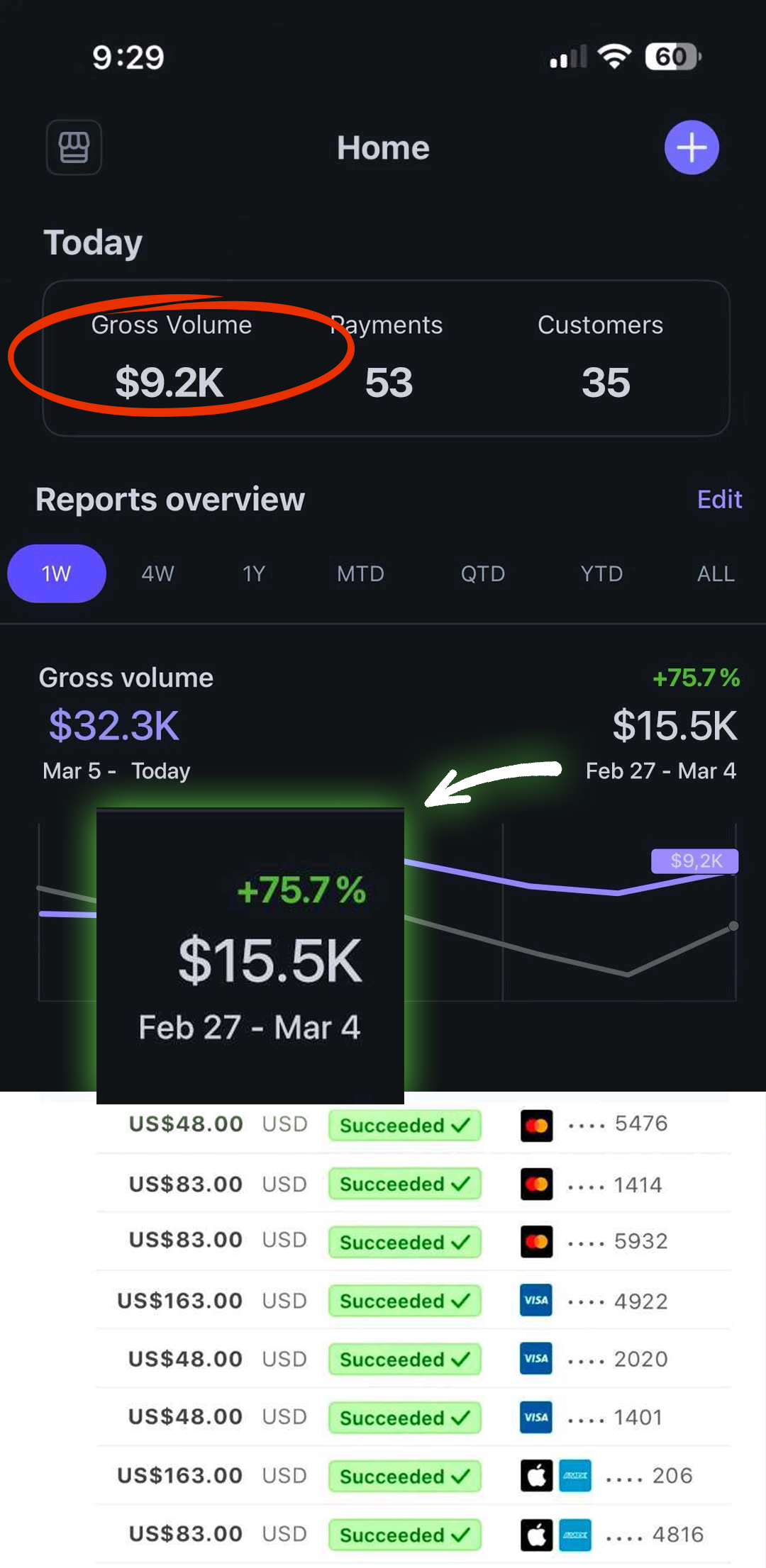Switch to the 4W range
This screenshot has width=766, height=1568.
pos(157,573)
